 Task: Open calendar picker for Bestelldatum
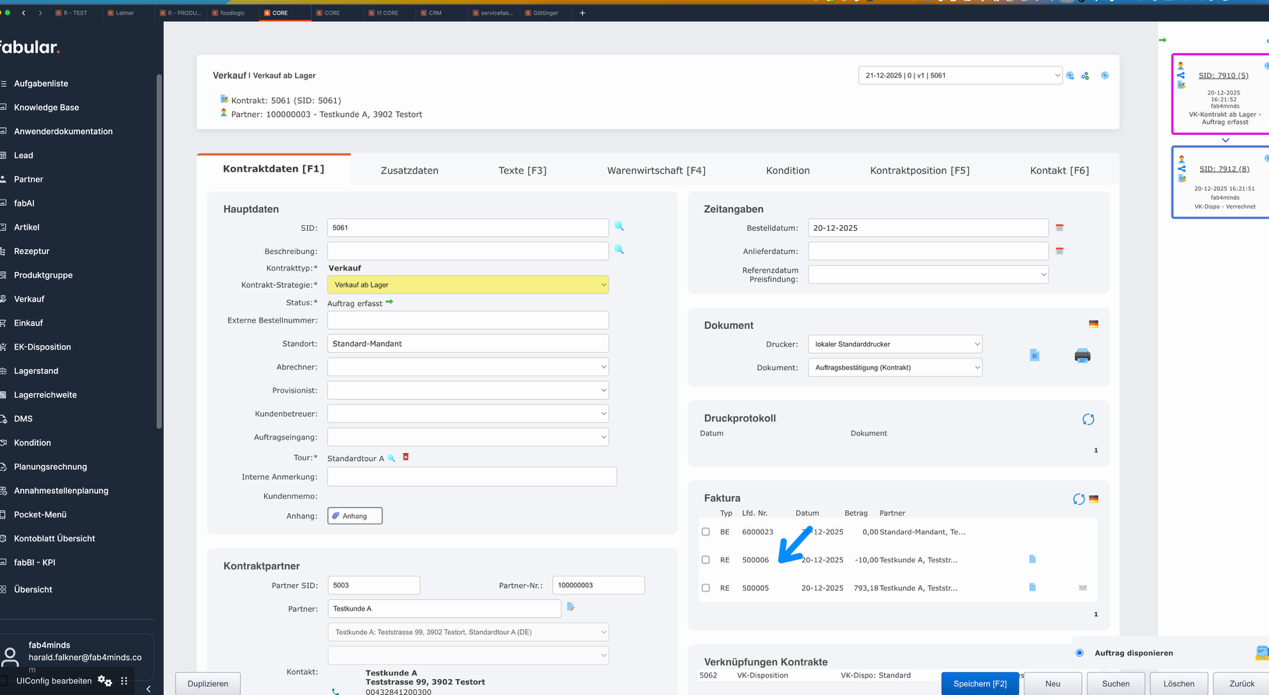click(1059, 228)
